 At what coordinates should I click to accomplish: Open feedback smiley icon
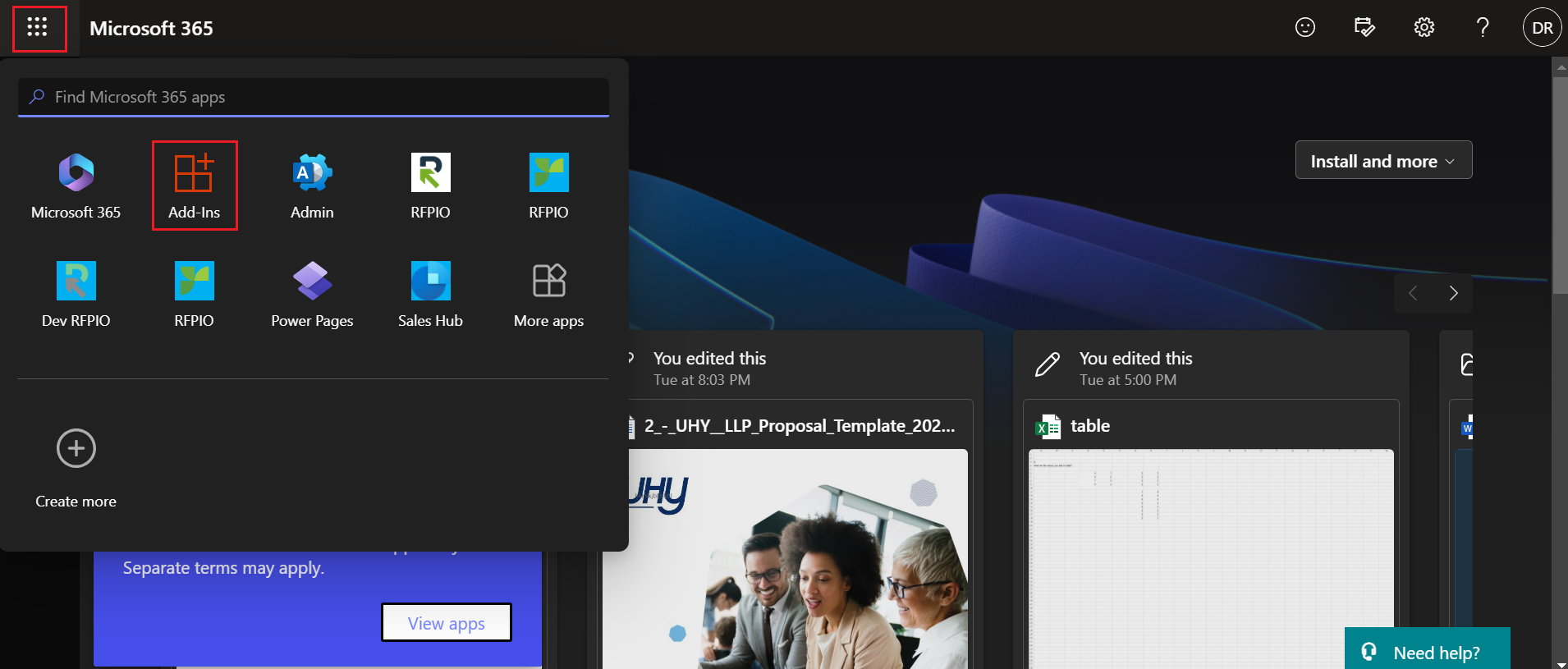coord(1305,27)
